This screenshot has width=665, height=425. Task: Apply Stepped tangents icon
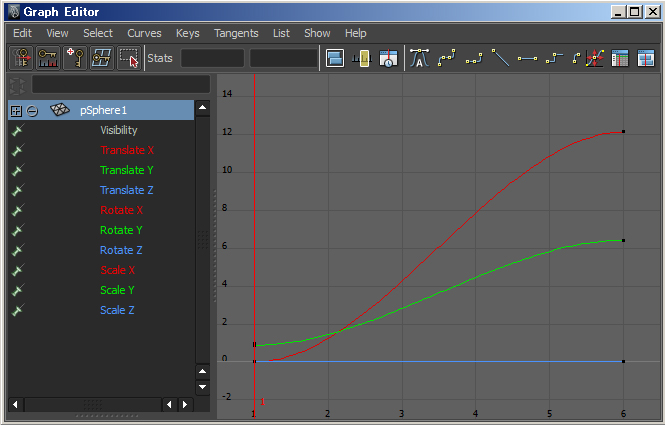click(554, 58)
